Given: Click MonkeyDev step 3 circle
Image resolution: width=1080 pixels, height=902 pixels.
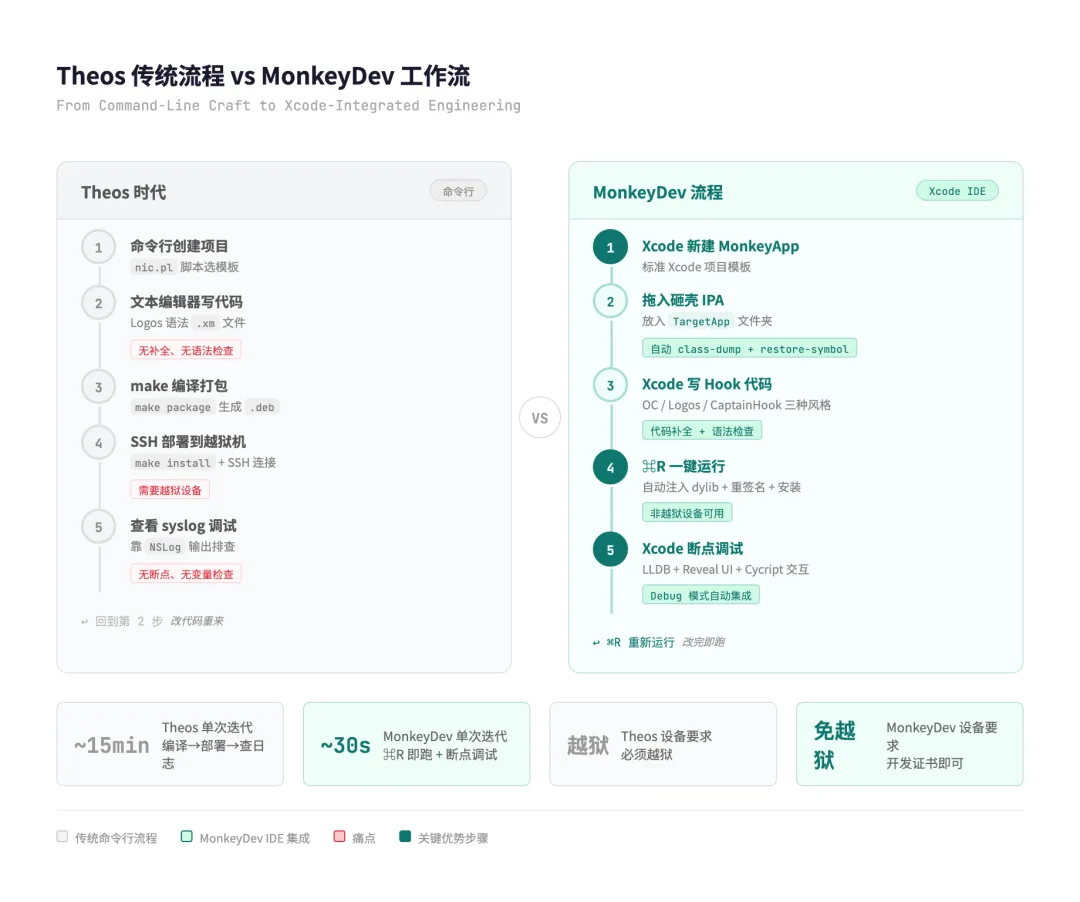Looking at the screenshot, I should click(x=610, y=385).
